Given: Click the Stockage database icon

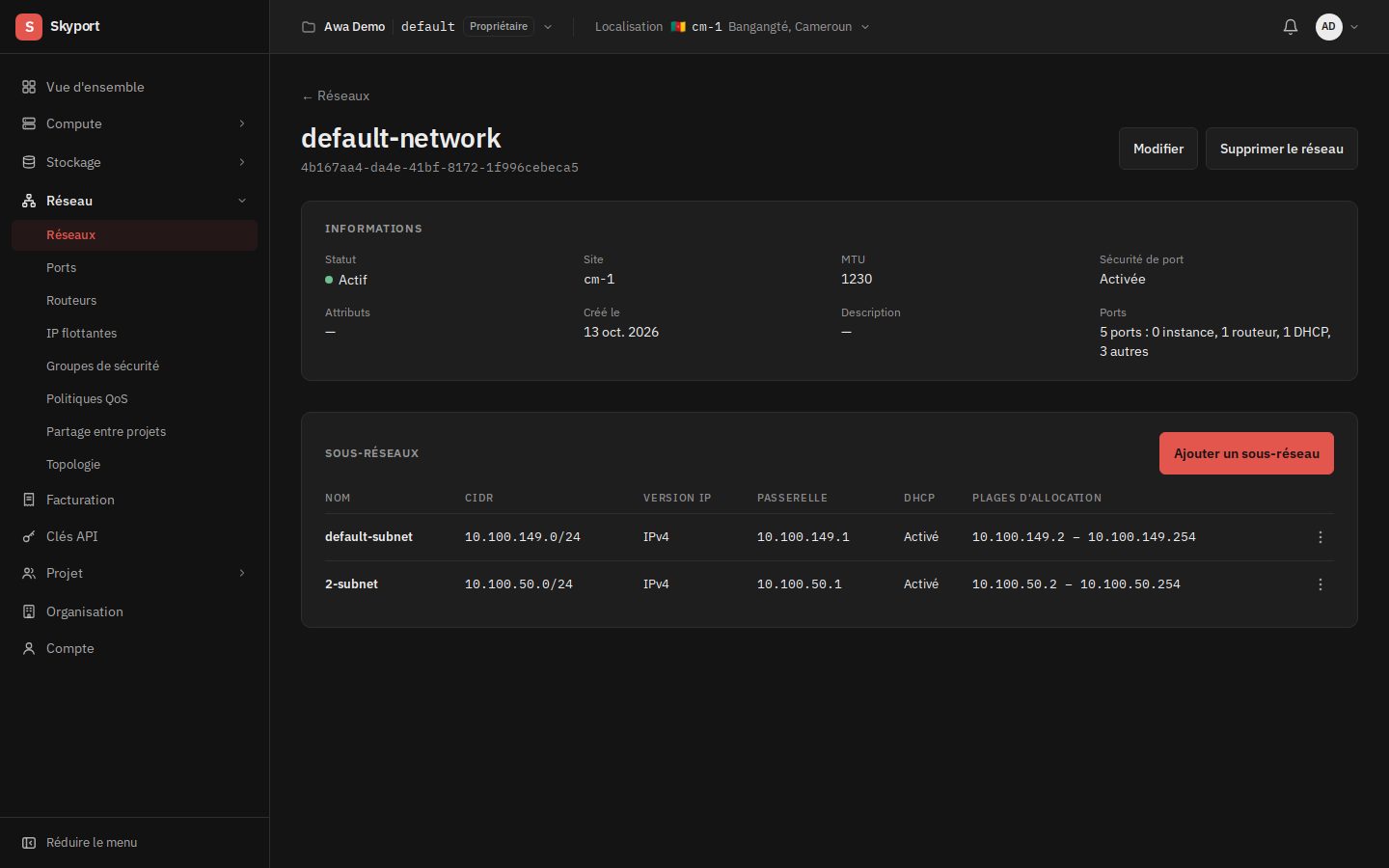Looking at the screenshot, I should tap(29, 162).
